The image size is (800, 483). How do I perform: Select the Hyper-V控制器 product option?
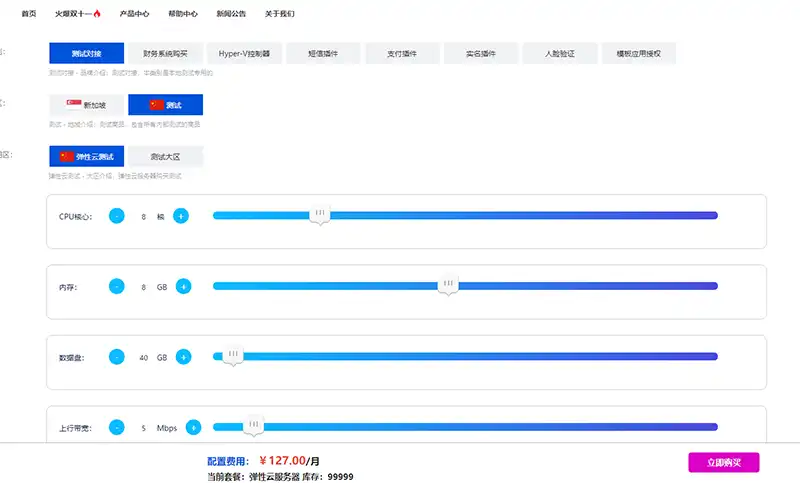click(244, 54)
